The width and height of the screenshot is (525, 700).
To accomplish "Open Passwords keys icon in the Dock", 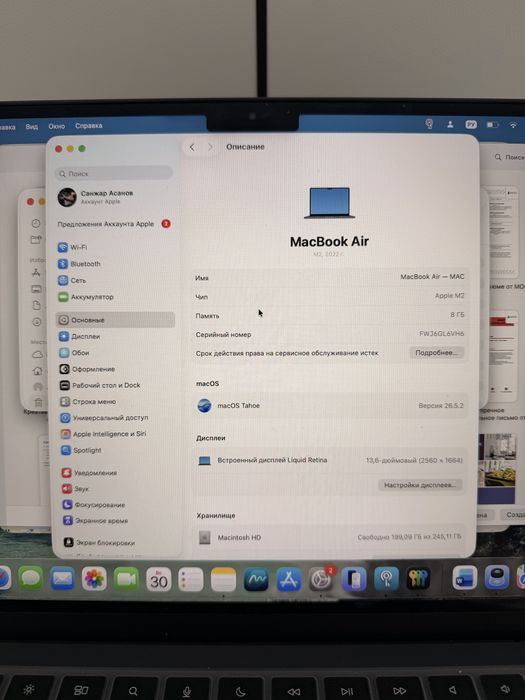I will (418, 579).
